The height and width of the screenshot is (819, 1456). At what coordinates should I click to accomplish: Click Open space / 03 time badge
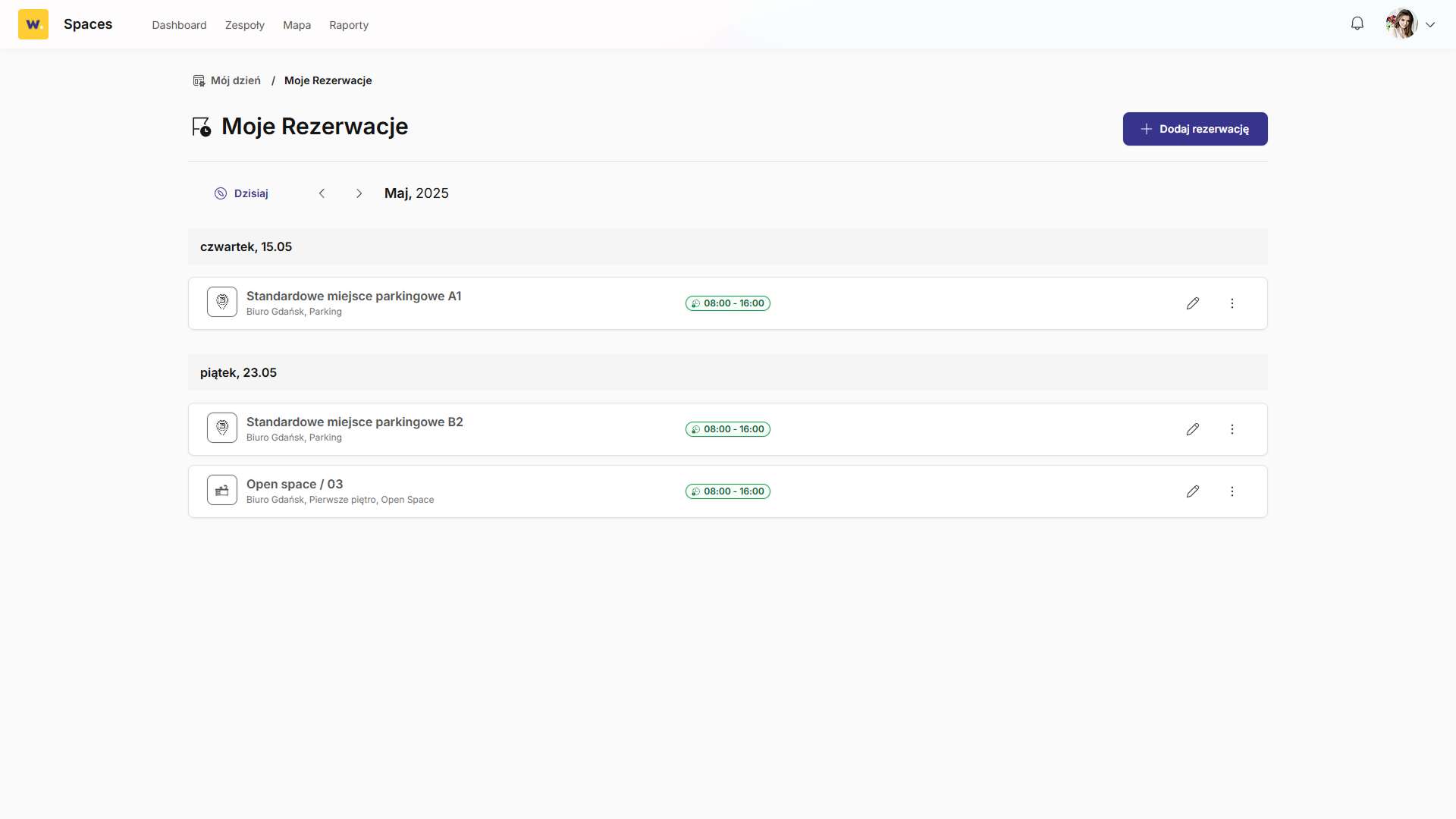[x=728, y=491]
